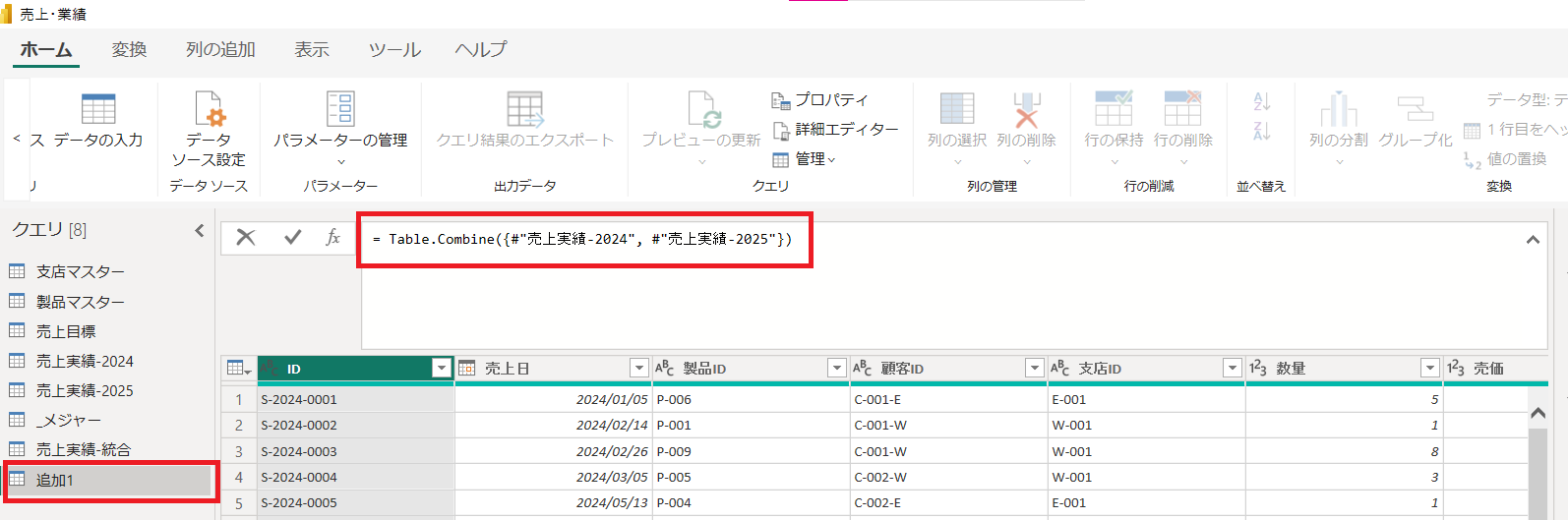Click the 1行目をヘッダー option
This screenshot has height=520, width=1568.
1515,129
